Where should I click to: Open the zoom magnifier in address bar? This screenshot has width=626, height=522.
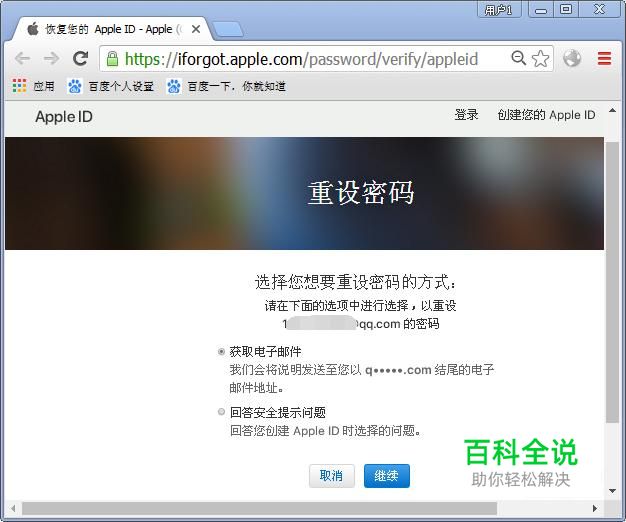pyautogui.click(x=518, y=58)
